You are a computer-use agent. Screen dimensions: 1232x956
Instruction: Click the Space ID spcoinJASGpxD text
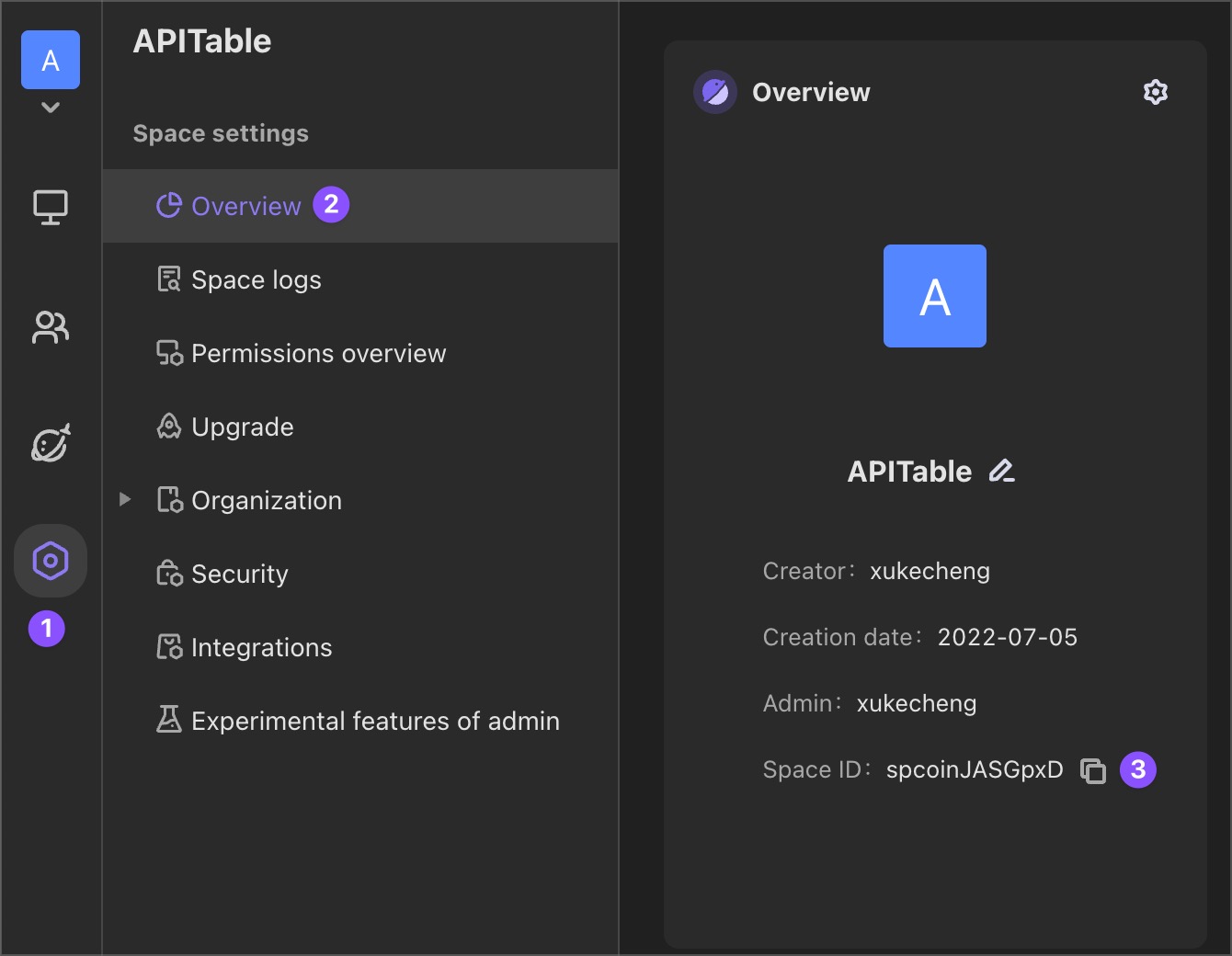tap(975, 769)
